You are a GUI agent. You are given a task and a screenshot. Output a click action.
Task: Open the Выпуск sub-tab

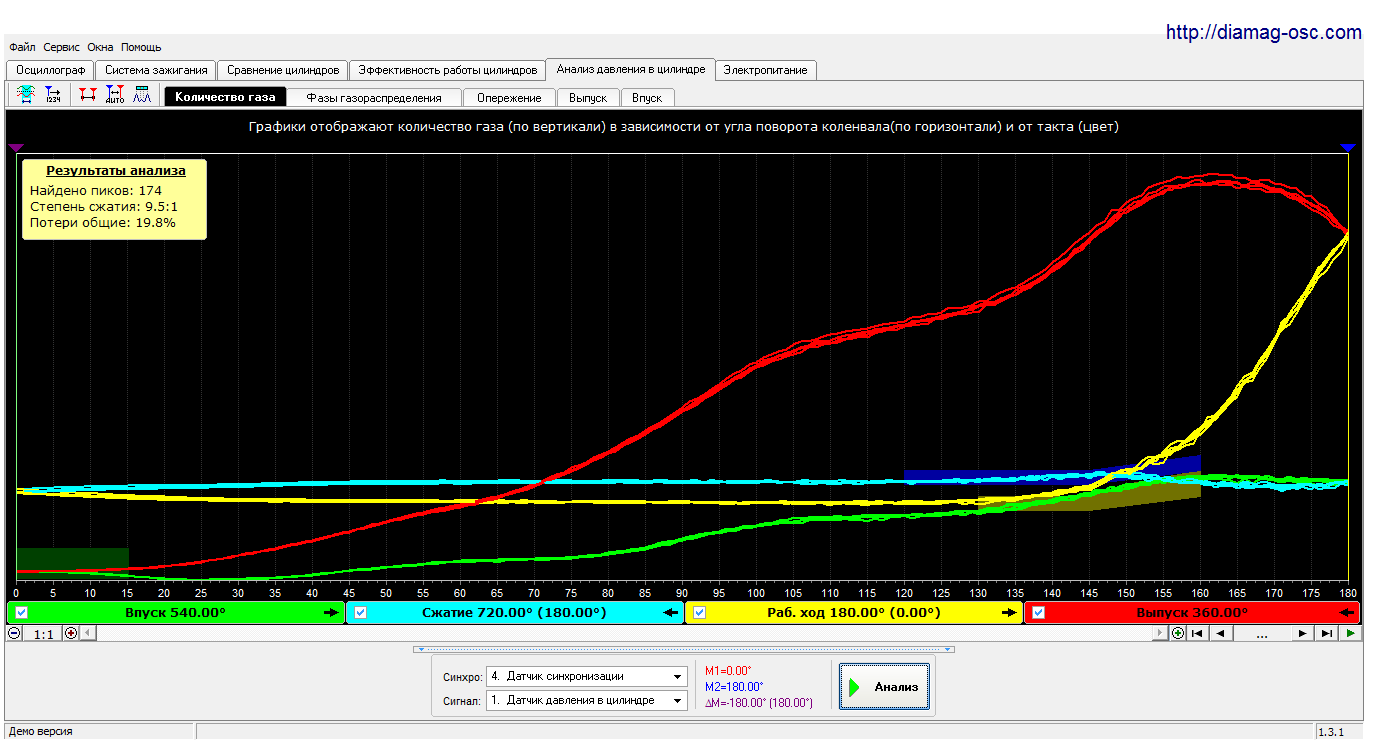[x=588, y=98]
